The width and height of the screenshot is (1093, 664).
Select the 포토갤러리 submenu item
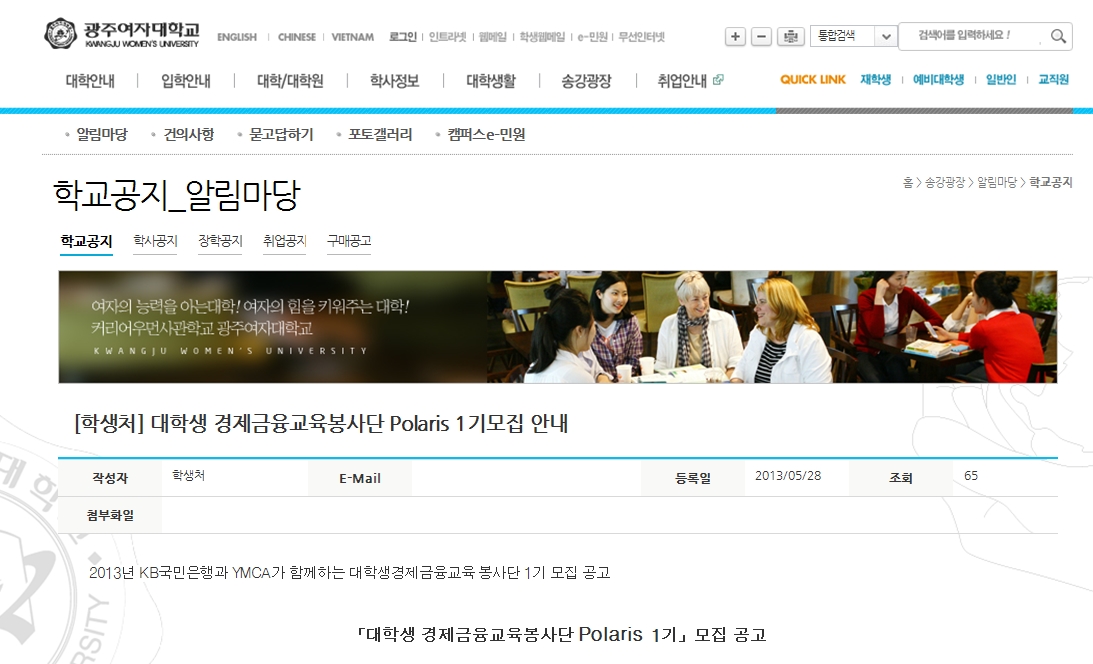pos(380,134)
